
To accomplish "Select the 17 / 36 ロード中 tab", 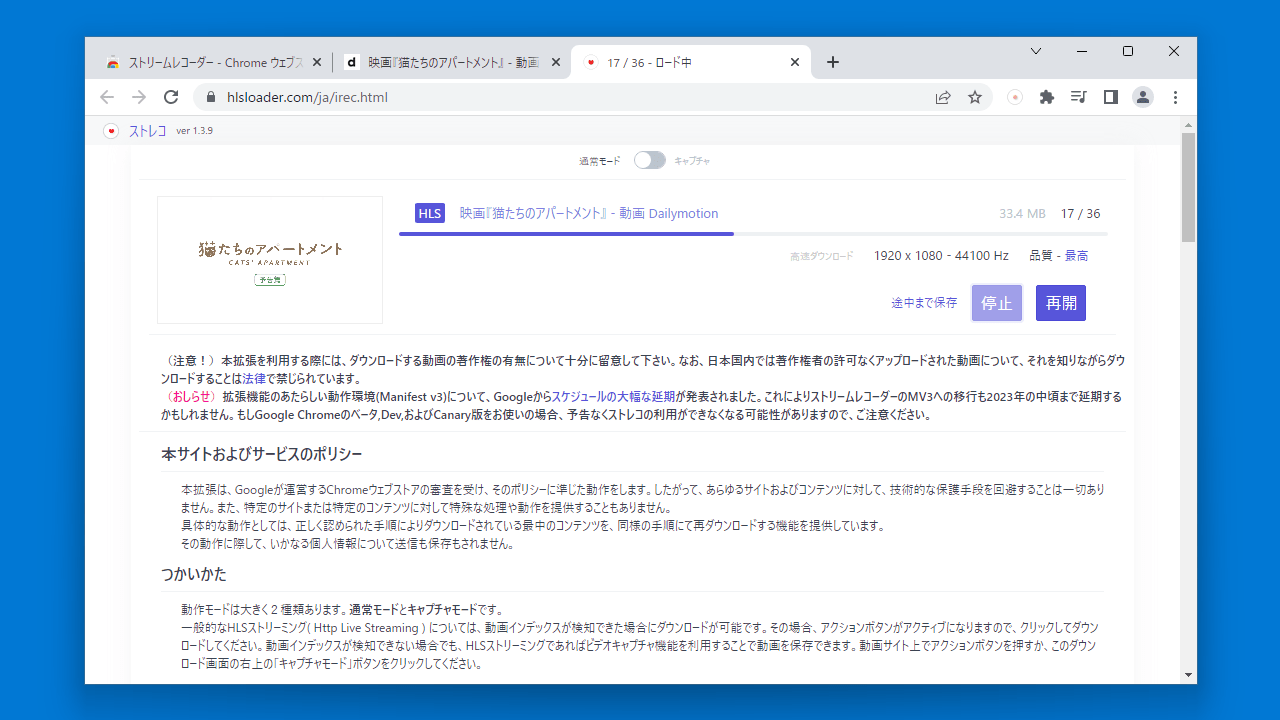I will 690,62.
